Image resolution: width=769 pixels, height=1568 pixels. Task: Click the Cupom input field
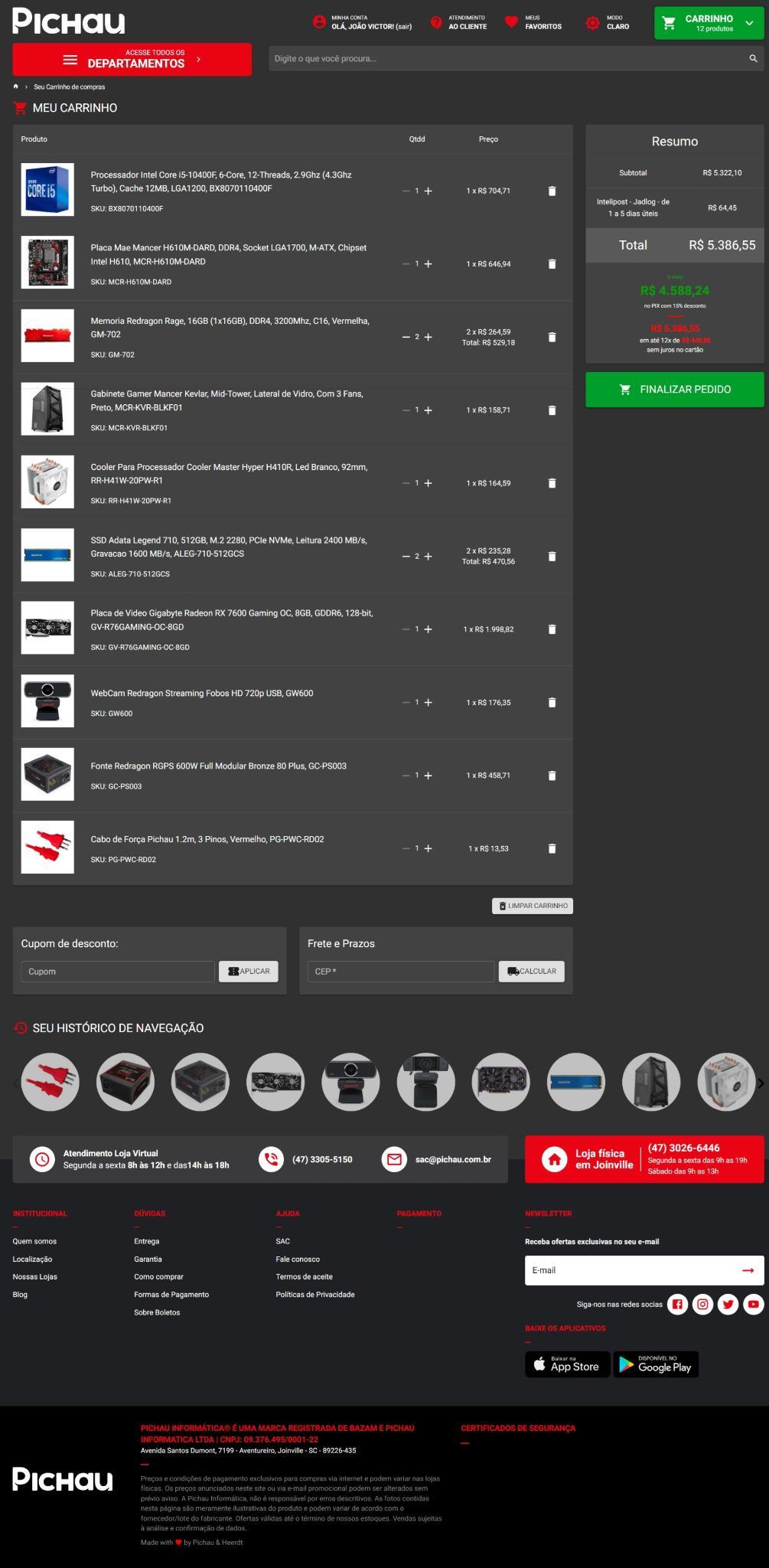pos(118,972)
